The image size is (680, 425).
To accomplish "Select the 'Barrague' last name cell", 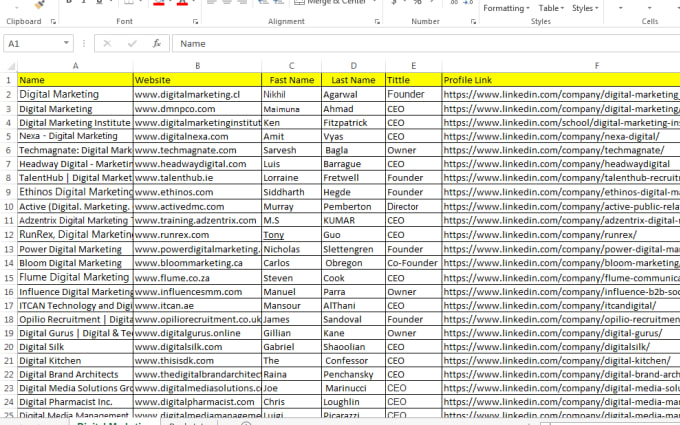I will click(x=353, y=164).
